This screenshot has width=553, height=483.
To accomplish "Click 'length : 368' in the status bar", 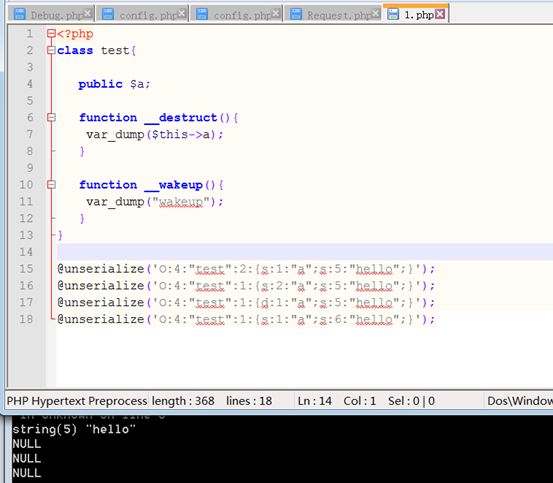I will [x=183, y=401].
